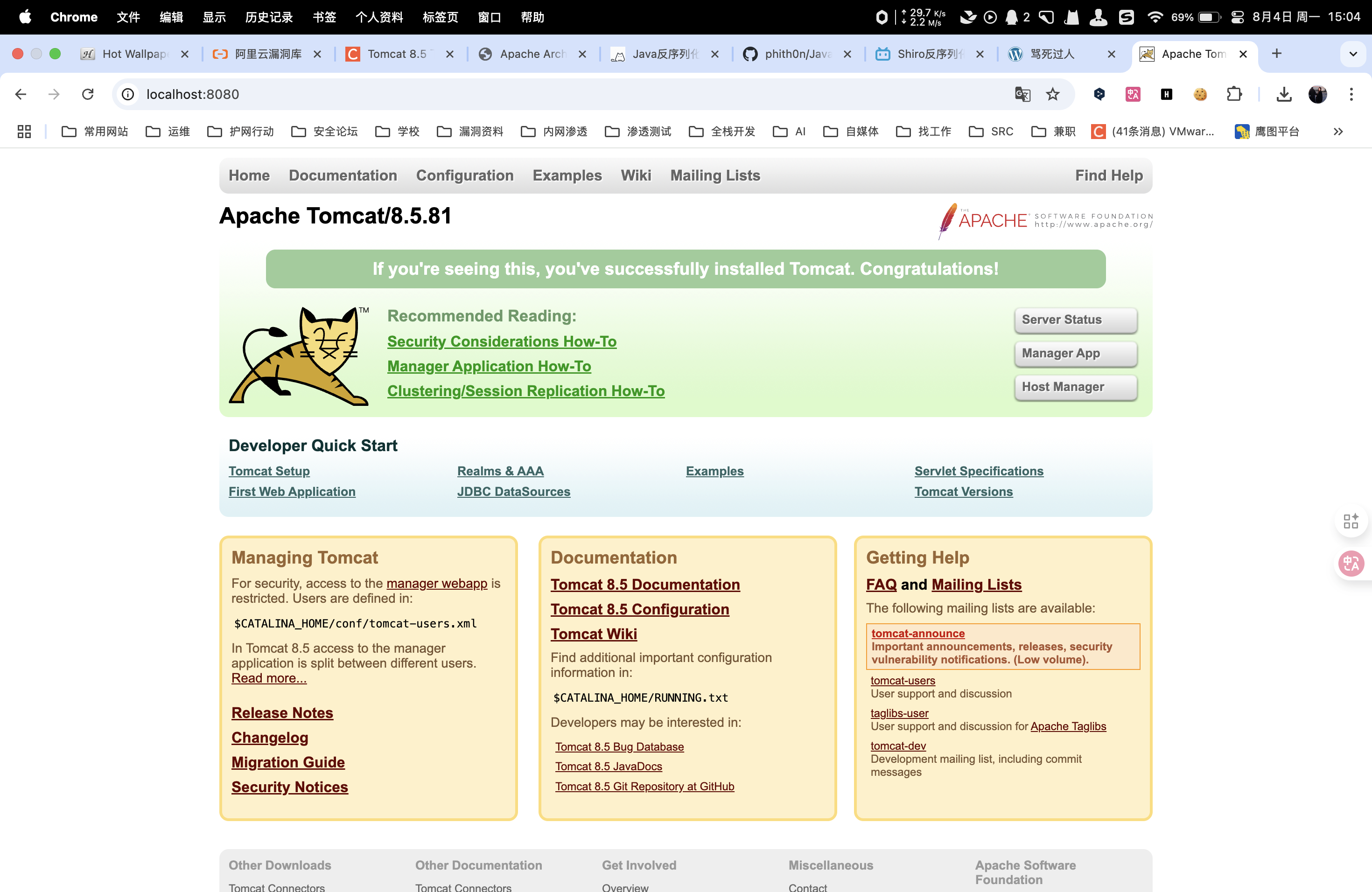Switch to the Tomcat 8.5 tab

pos(397,54)
